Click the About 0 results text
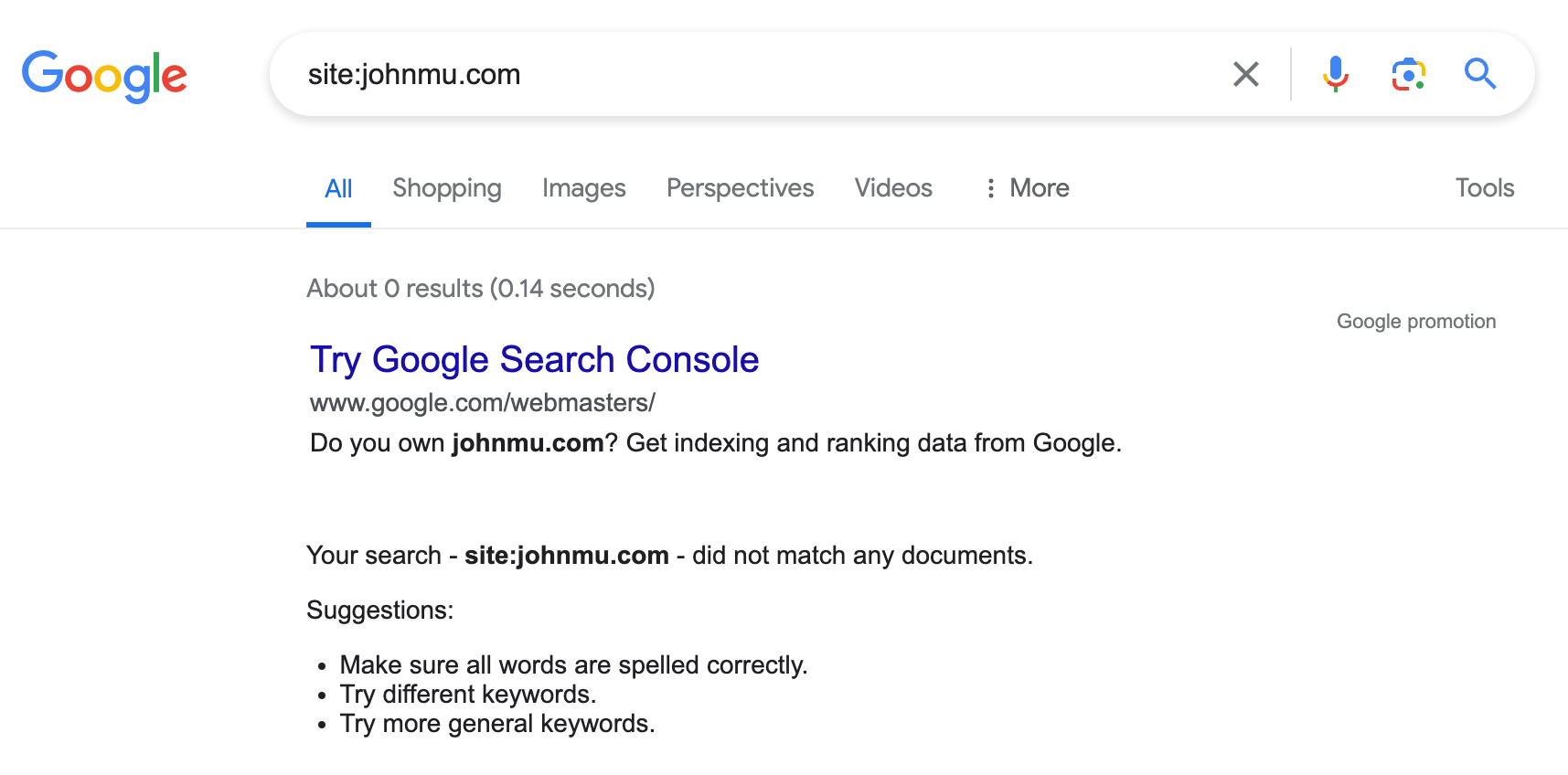Screen dimensions: 1568x775 pos(481,289)
